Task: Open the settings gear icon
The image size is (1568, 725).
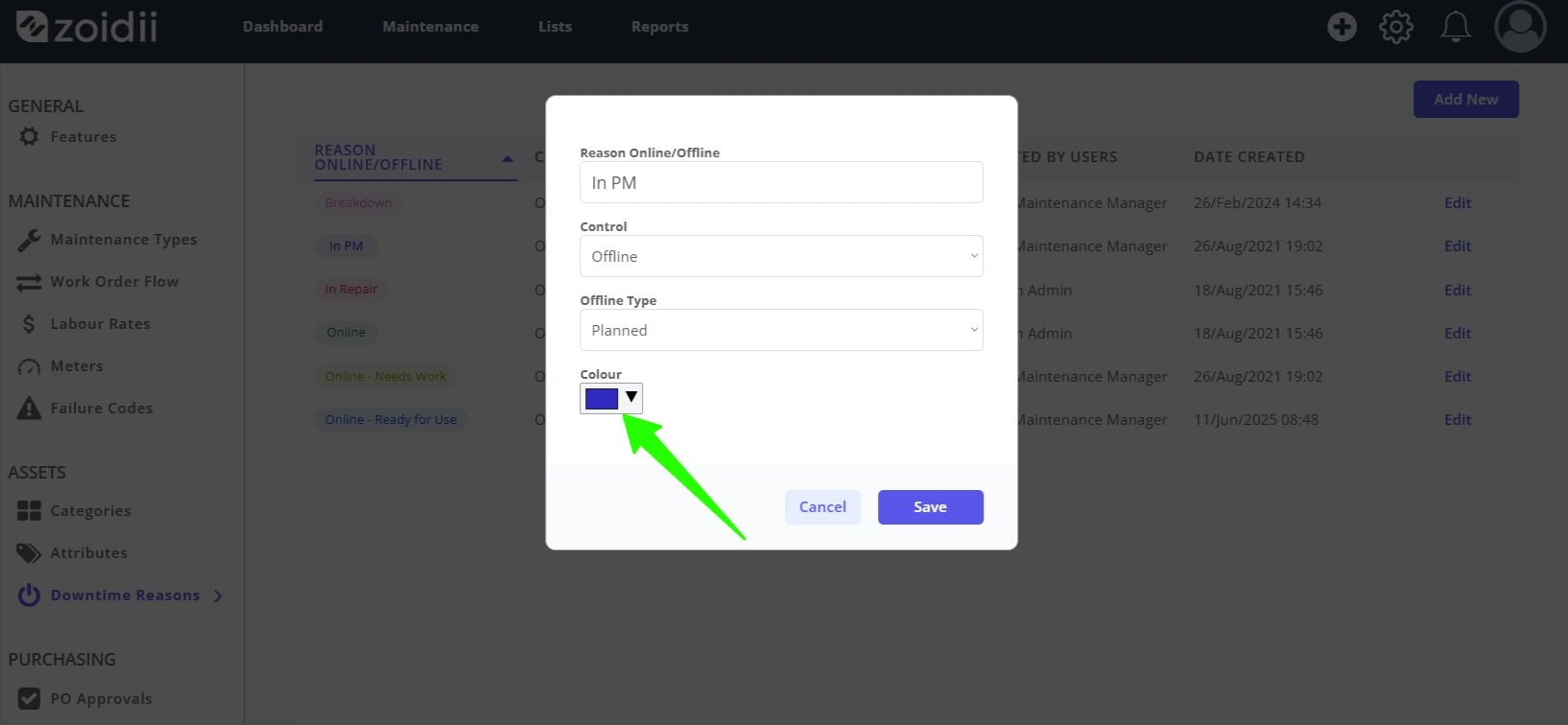Action: click(x=1396, y=27)
